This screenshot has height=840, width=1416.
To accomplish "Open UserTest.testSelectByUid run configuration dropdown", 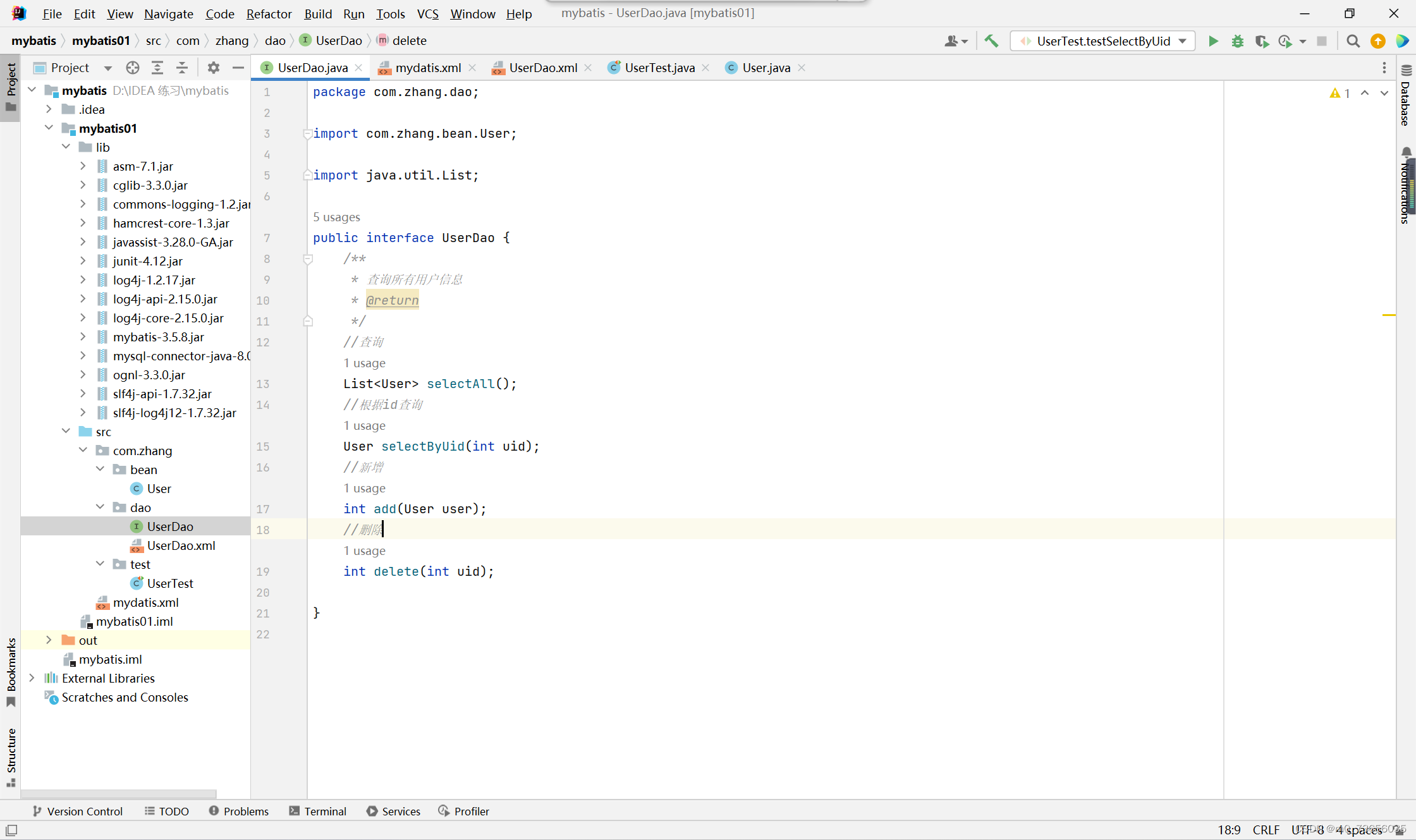I will 1103,41.
